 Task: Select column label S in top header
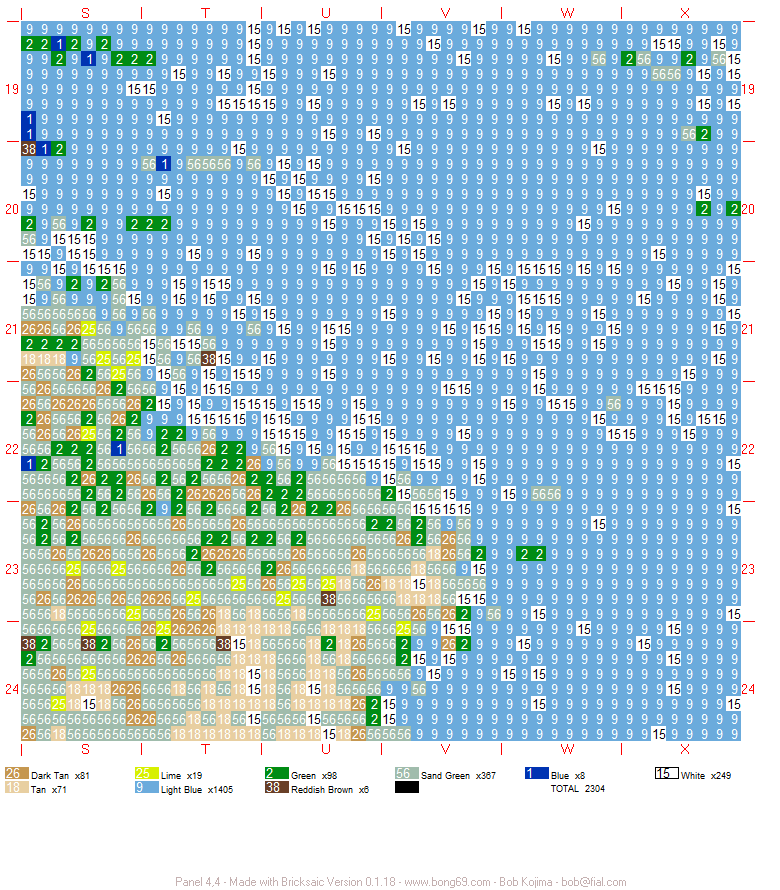[x=85, y=13]
